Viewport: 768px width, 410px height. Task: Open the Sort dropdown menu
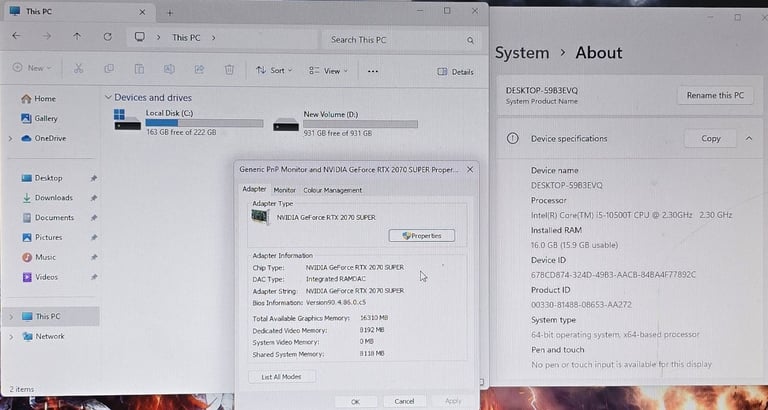point(274,71)
